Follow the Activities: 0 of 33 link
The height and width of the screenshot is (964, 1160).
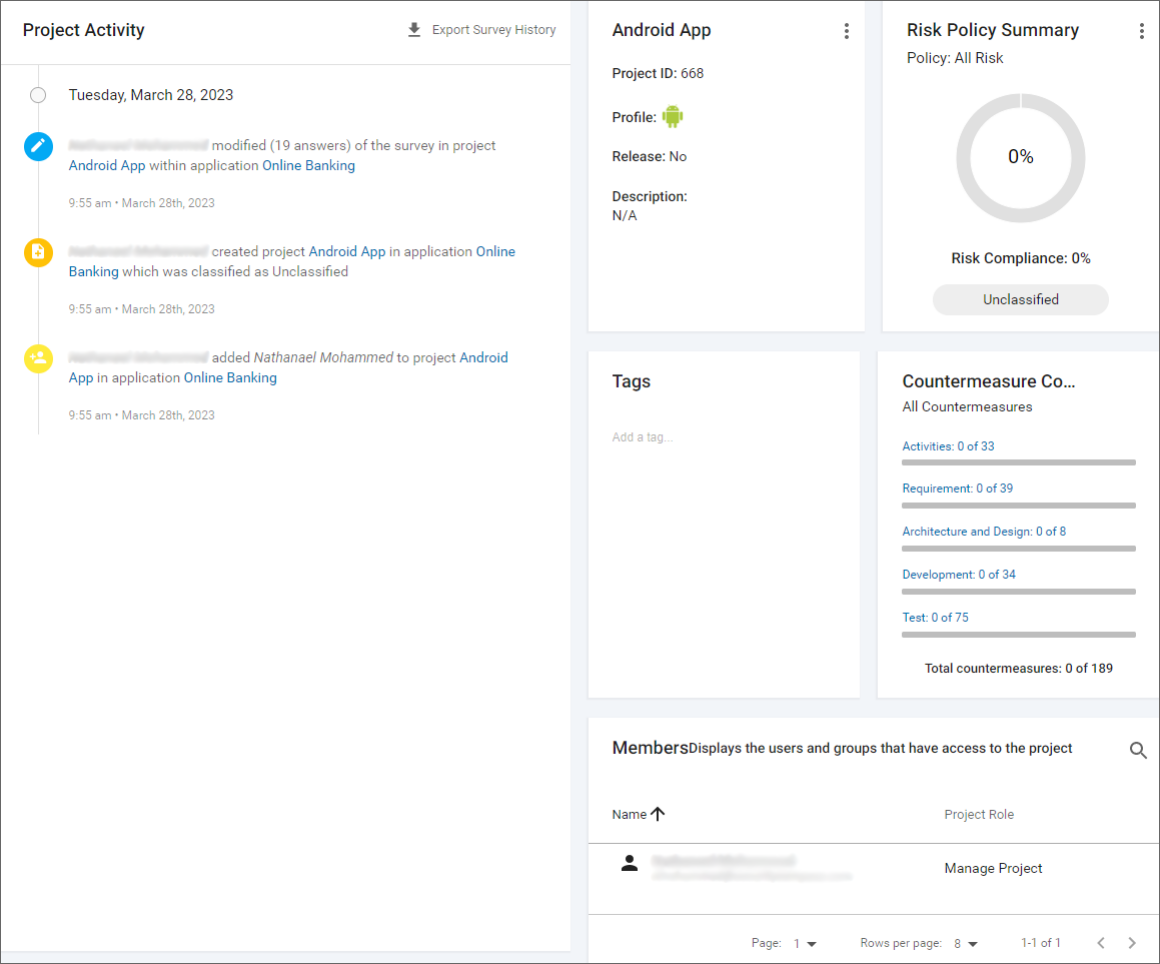(x=947, y=446)
